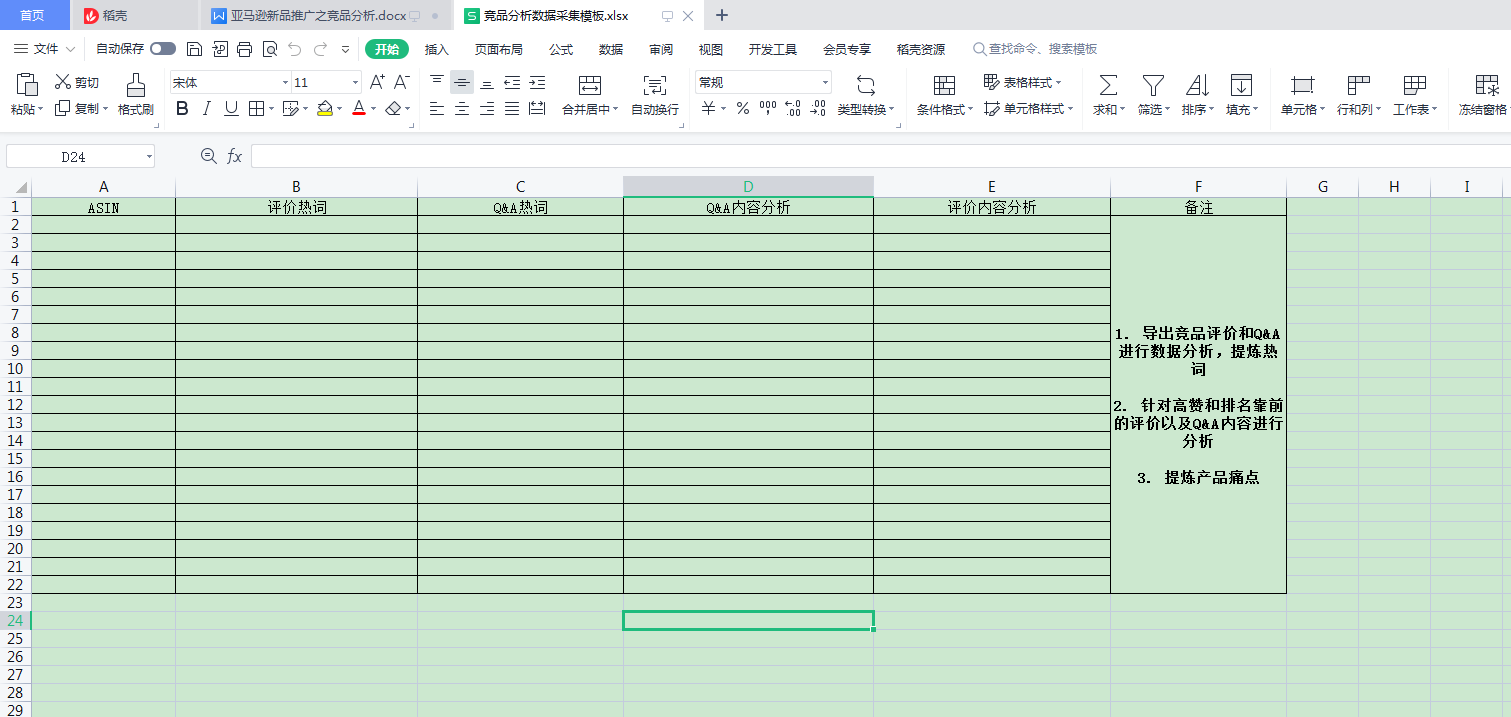The image size is (1511, 717).
Task: Click the fx insert function button
Action: coord(234,155)
